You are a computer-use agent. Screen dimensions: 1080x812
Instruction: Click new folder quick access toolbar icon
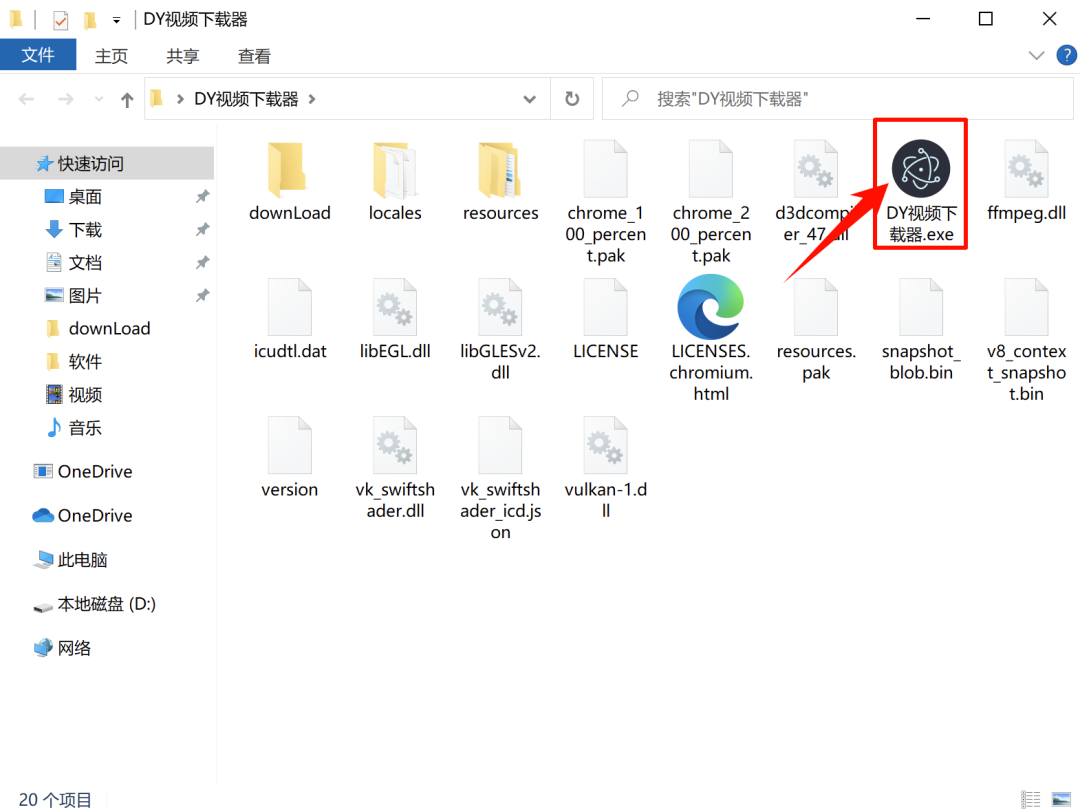coord(90,20)
